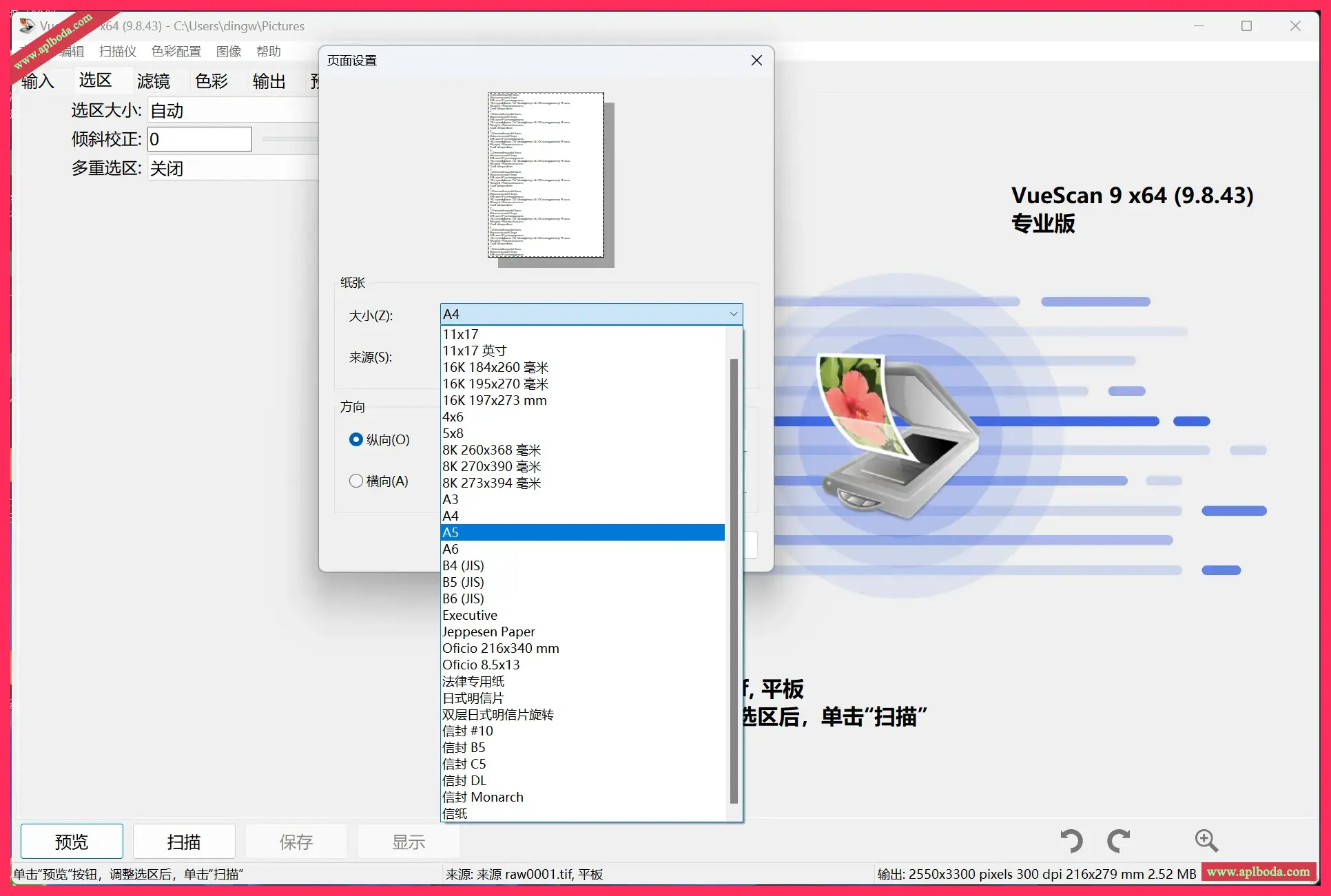Viewport: 1331px width, 896px height.
Task: Open the 色彩配置 menu
Action: click(x=176, y=52)
